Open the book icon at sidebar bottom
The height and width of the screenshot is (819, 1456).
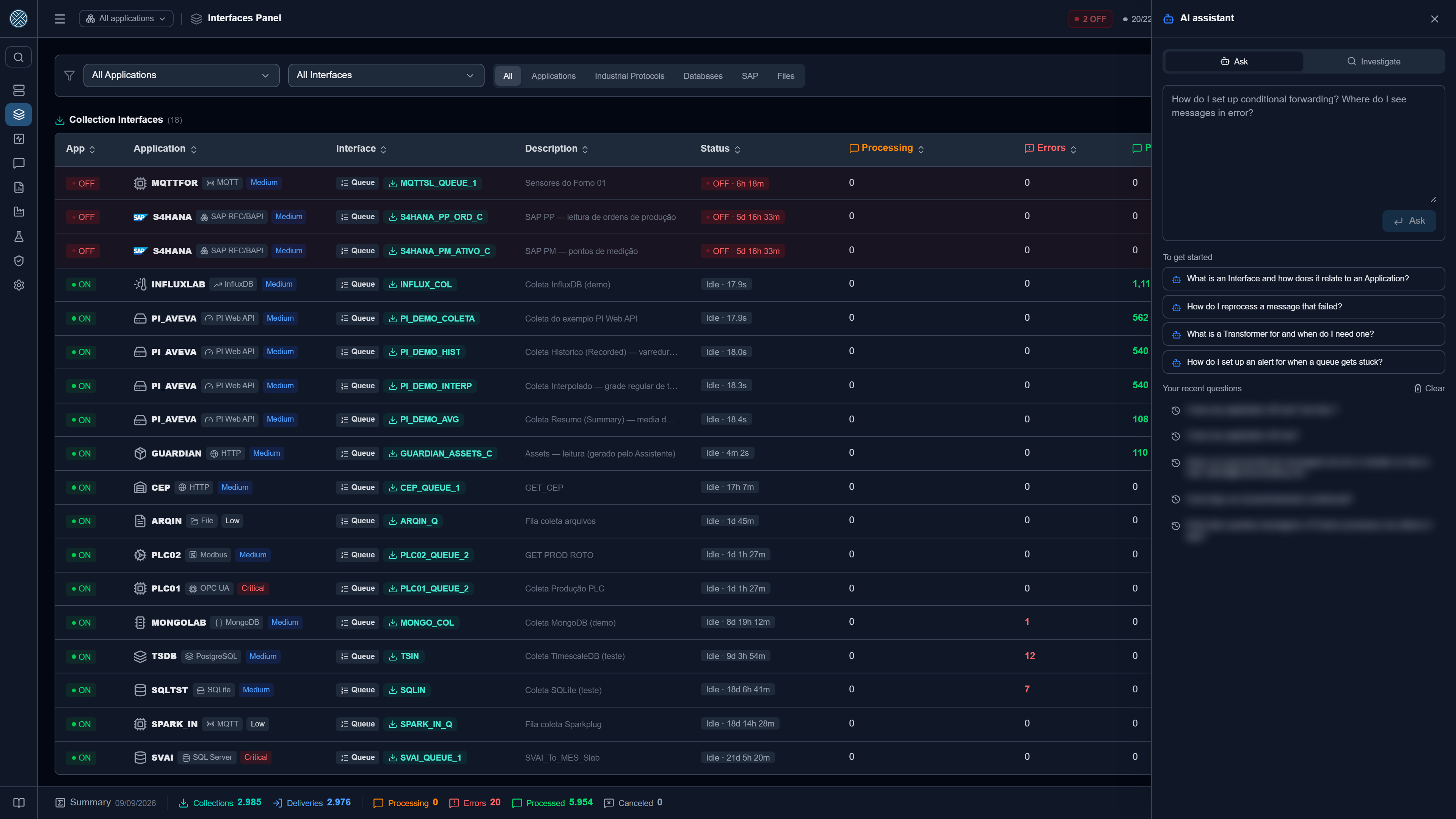pyautogui.click(x=19, y=803)
